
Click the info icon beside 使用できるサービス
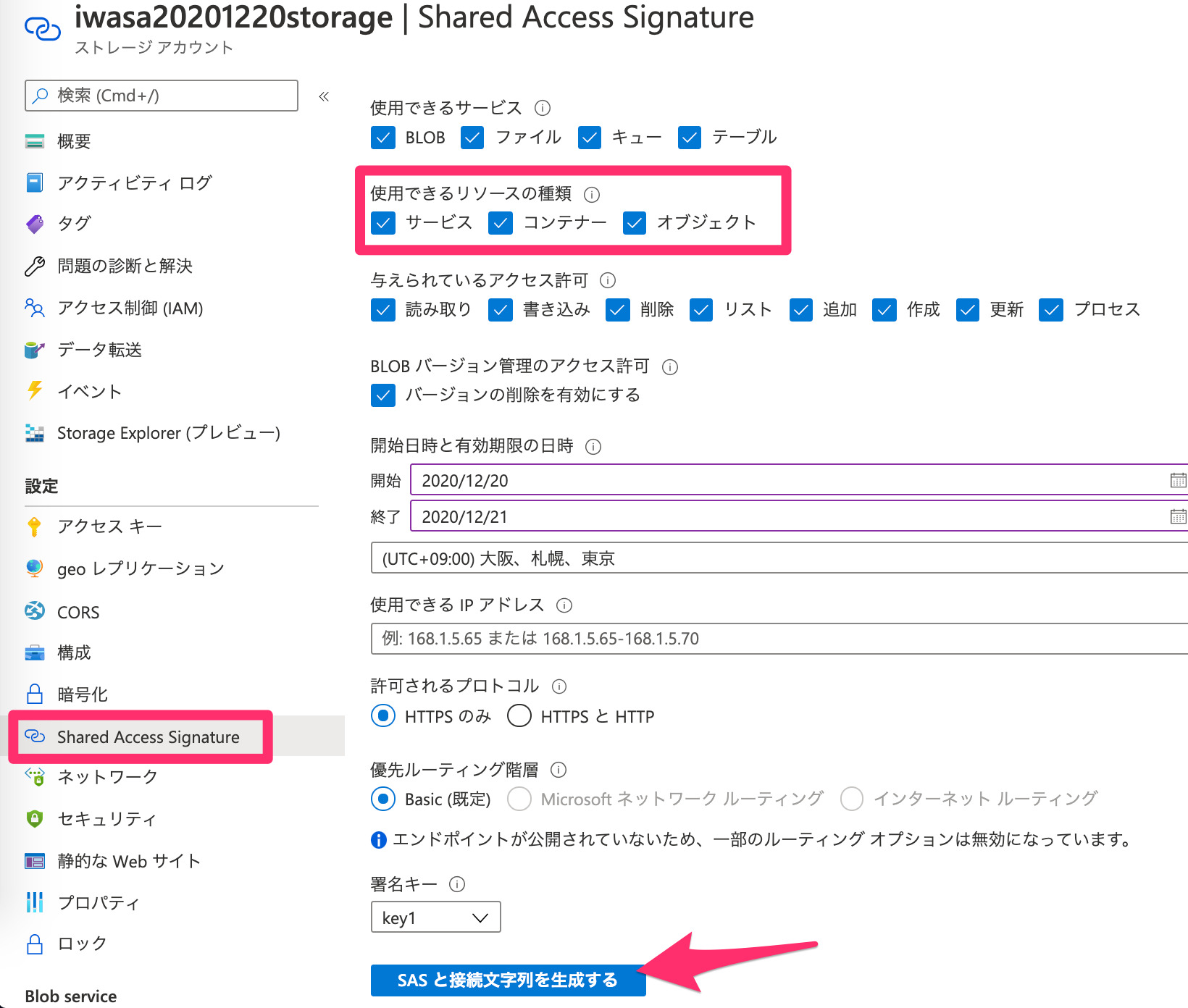tap(543, 108)
